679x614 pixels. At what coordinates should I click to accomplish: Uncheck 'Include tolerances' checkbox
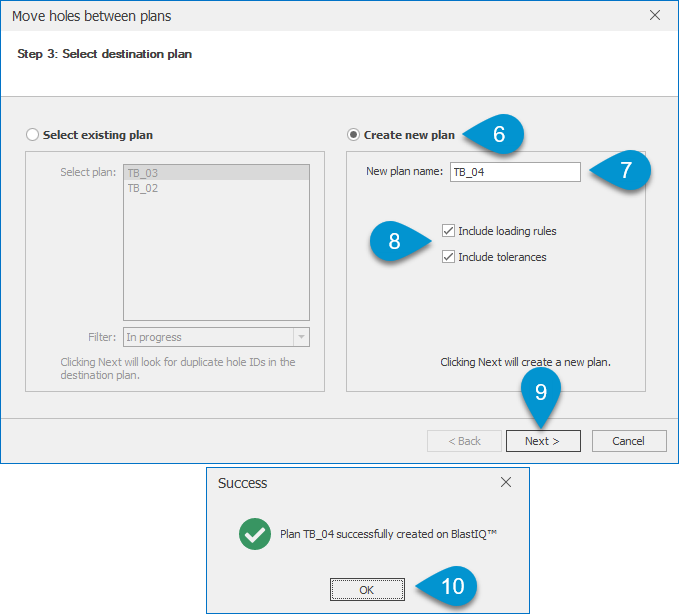[x=448, y=257]
